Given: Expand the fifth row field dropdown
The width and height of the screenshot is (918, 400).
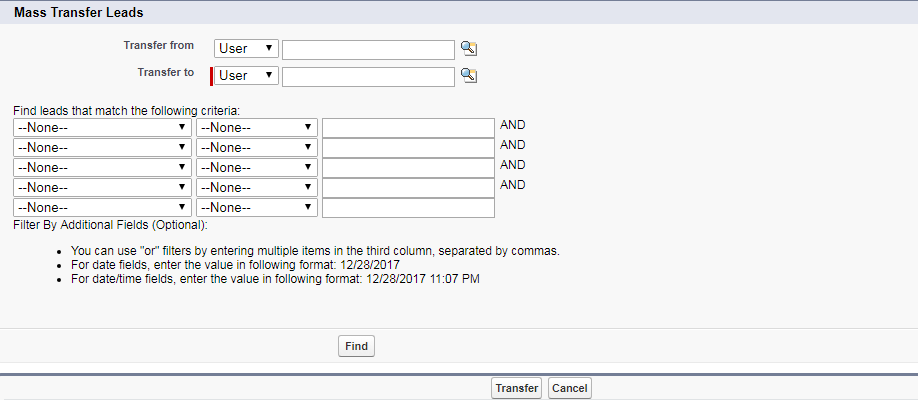Looking at the screenshot, I should pos(102,207).
